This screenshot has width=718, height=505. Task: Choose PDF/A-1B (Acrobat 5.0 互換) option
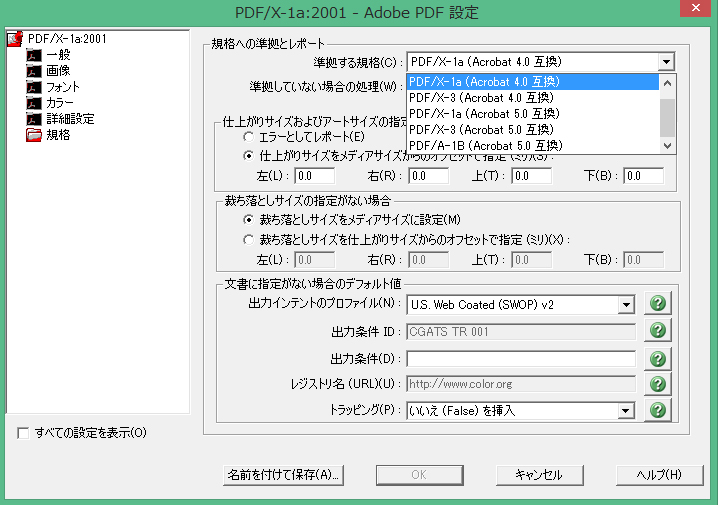(533, 146)
